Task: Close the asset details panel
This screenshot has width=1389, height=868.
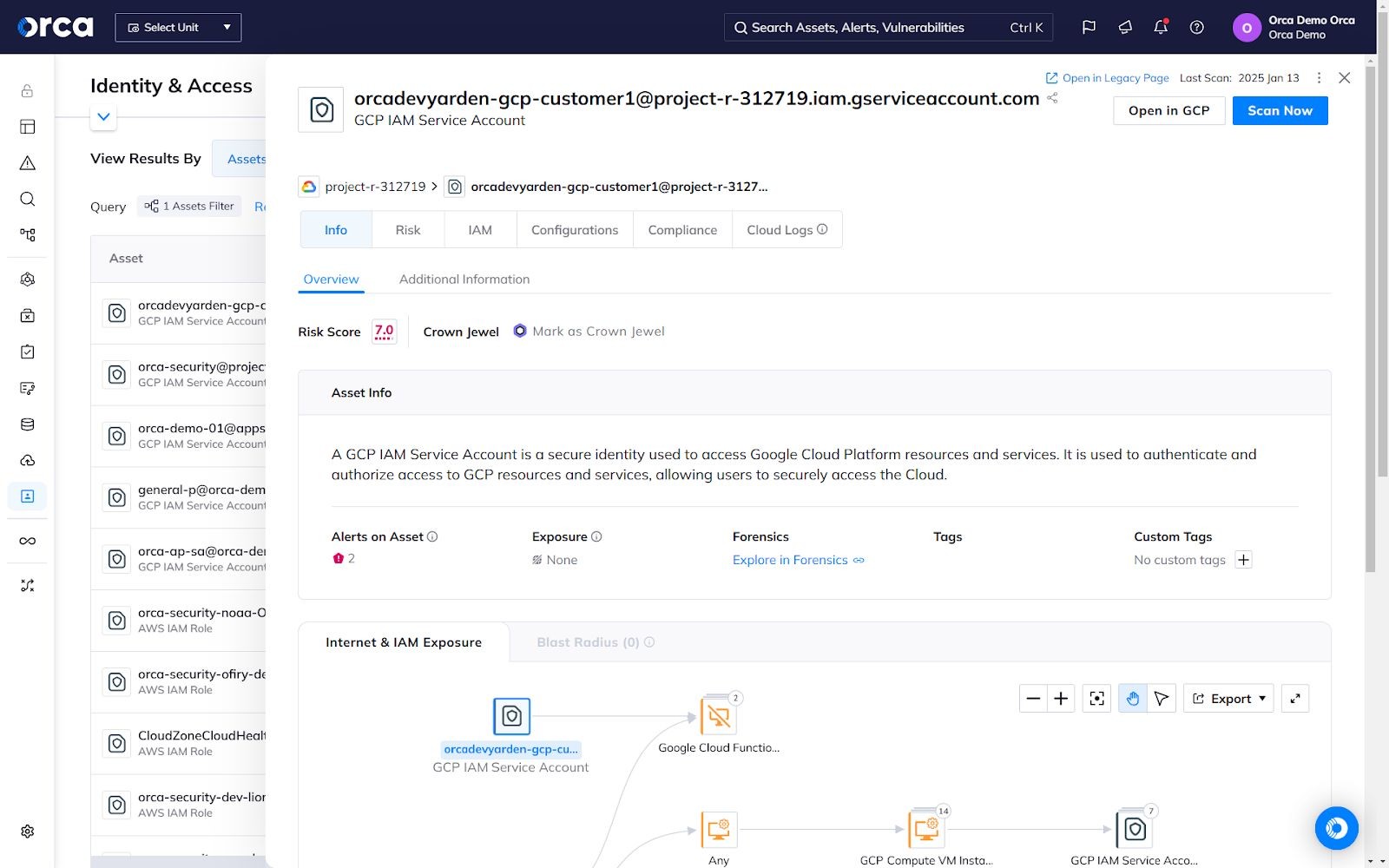Action: [1345, 78]
